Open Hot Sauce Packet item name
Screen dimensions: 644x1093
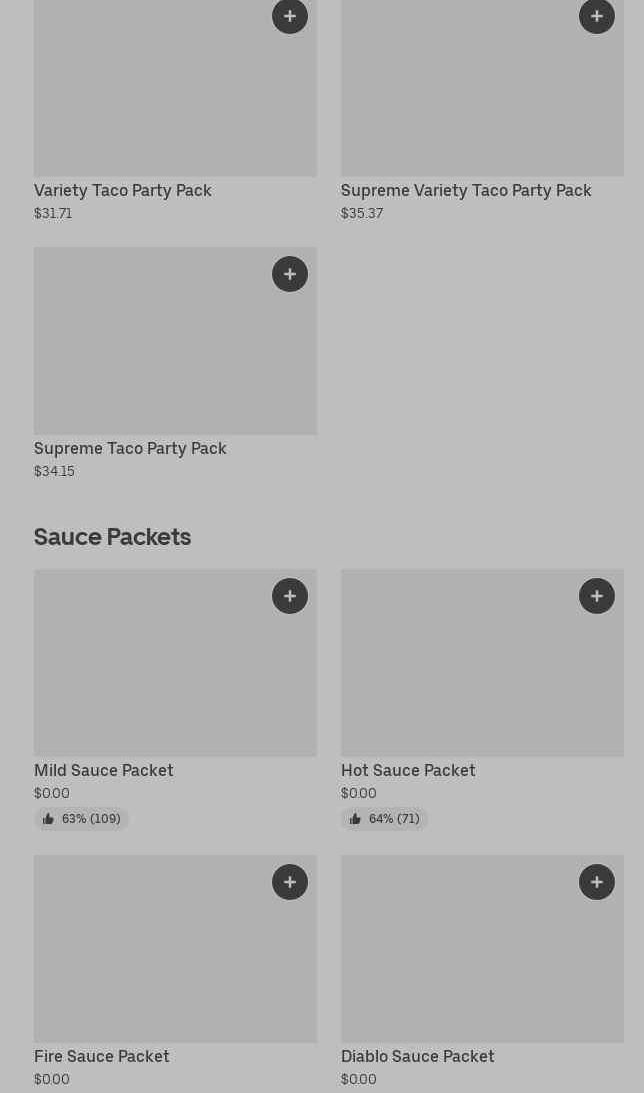click(x=408, y=770)
